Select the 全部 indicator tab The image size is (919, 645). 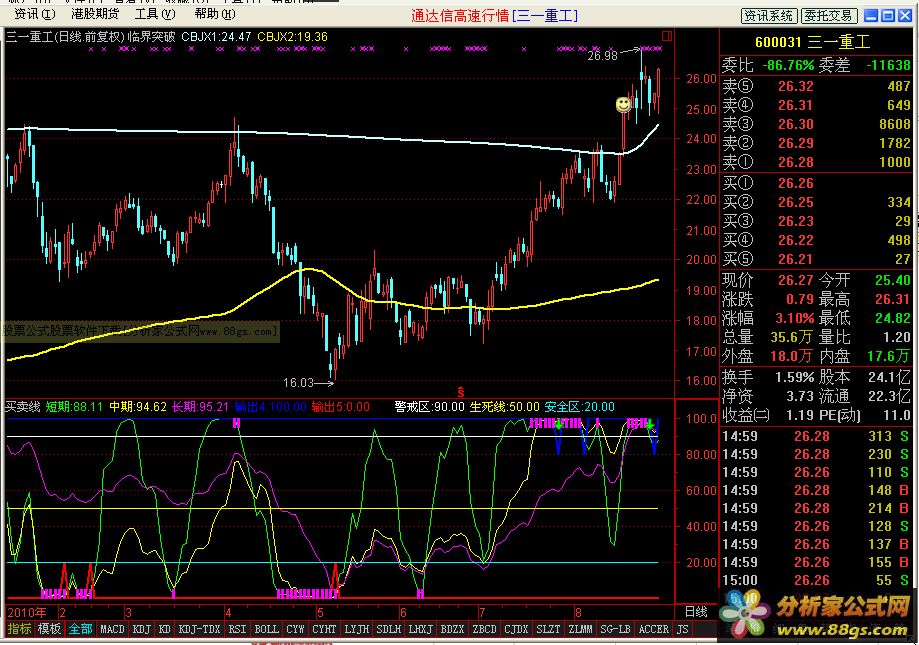pyautogui.click(x=80, y=629)
